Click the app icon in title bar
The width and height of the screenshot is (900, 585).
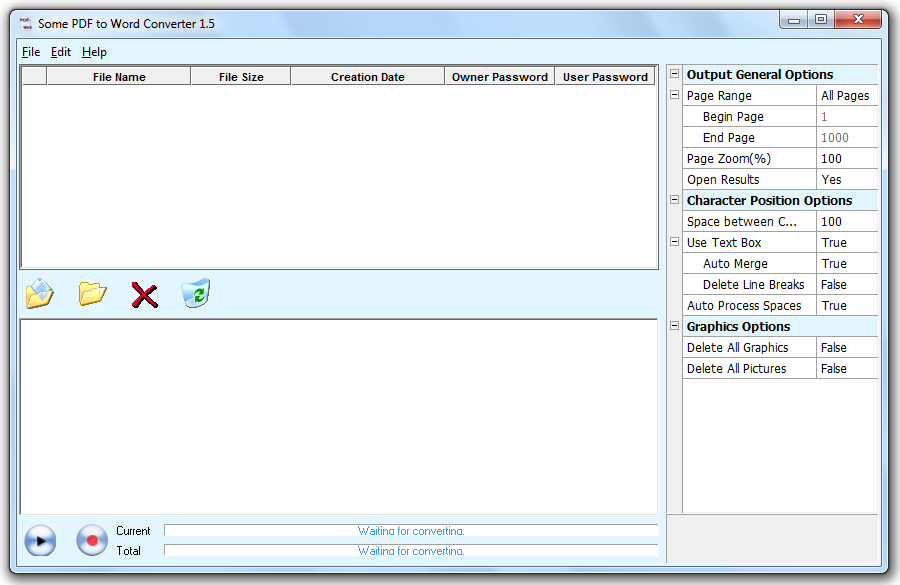tap(26, 24)
